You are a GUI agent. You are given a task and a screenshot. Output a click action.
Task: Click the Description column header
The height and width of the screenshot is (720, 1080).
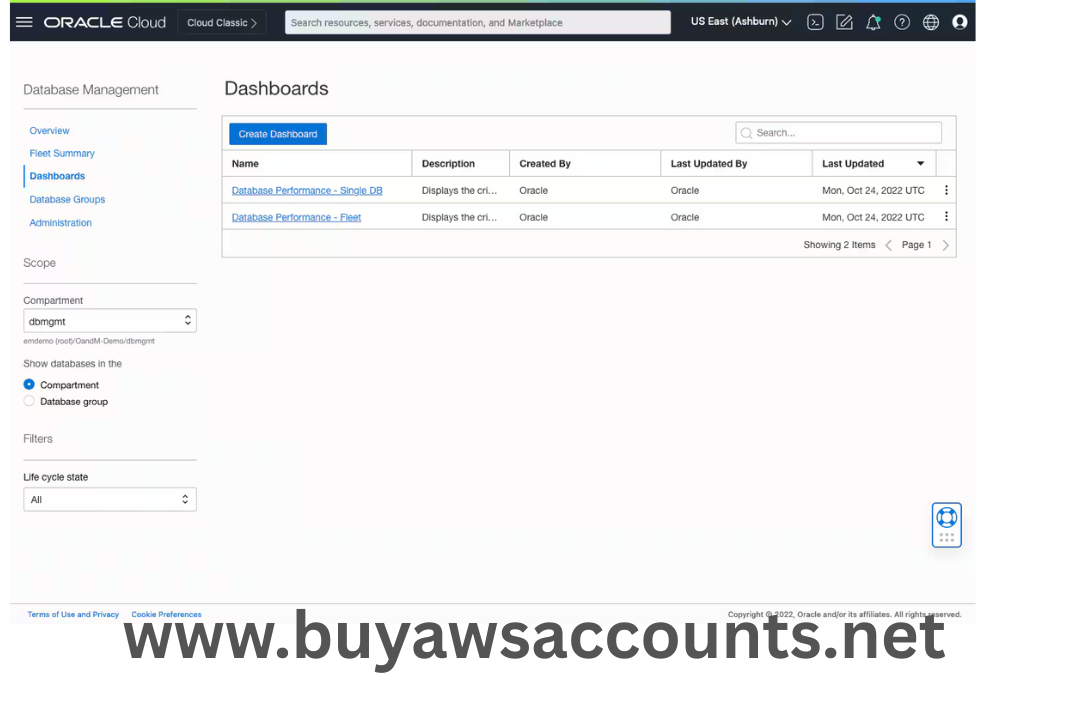pyautogui.click(x=448, y=163)
